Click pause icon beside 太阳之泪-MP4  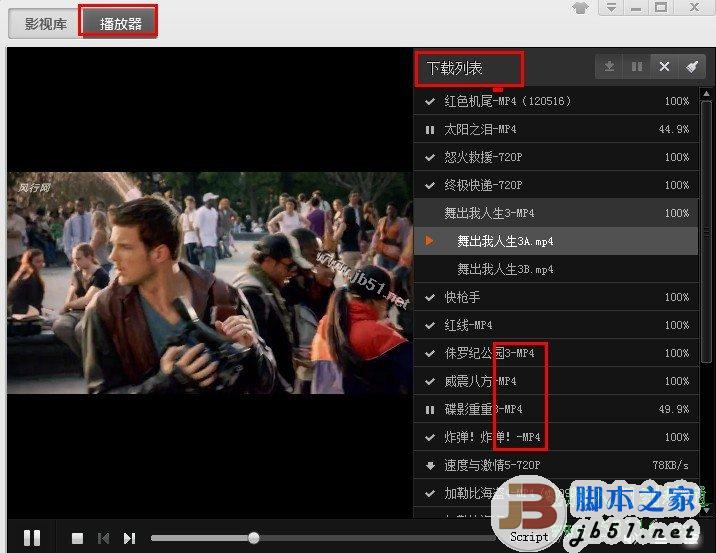coord(430,130)
